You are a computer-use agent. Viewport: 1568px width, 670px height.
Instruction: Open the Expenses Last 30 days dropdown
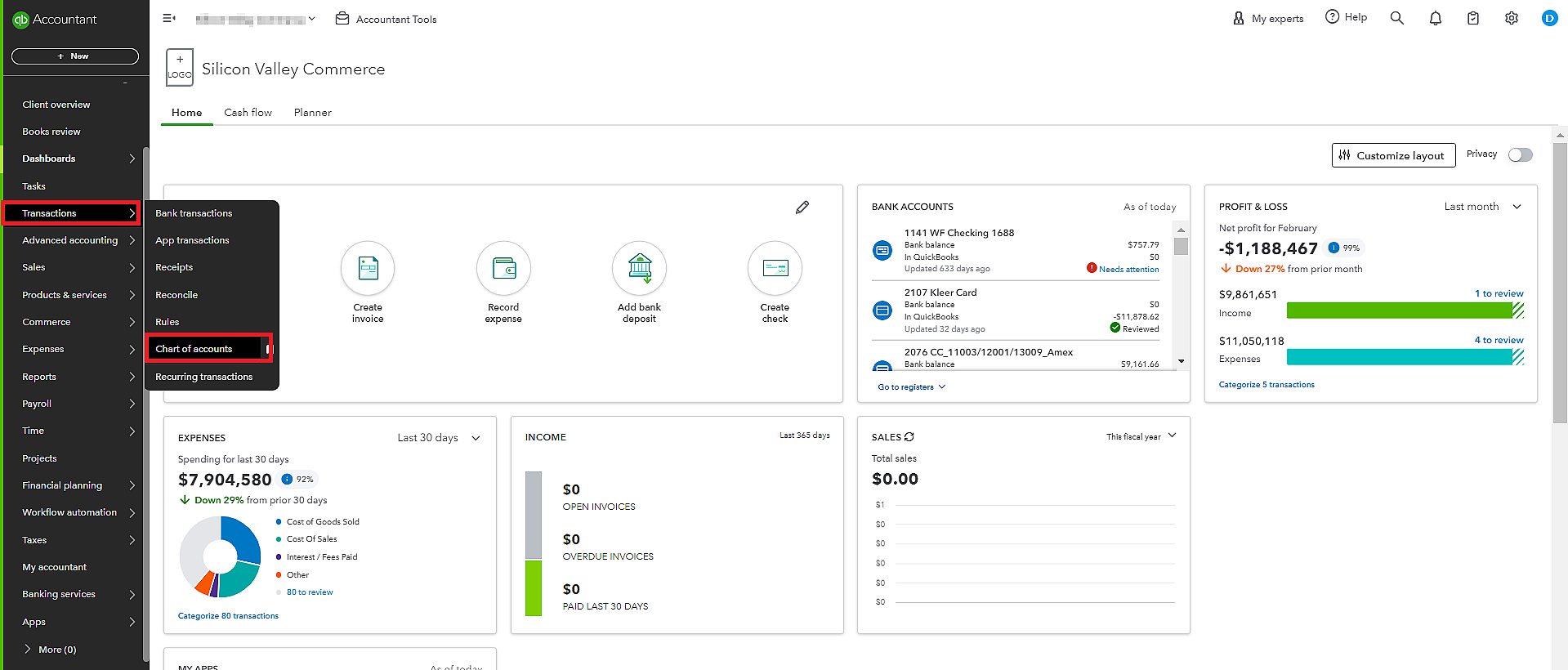point(439,438)
